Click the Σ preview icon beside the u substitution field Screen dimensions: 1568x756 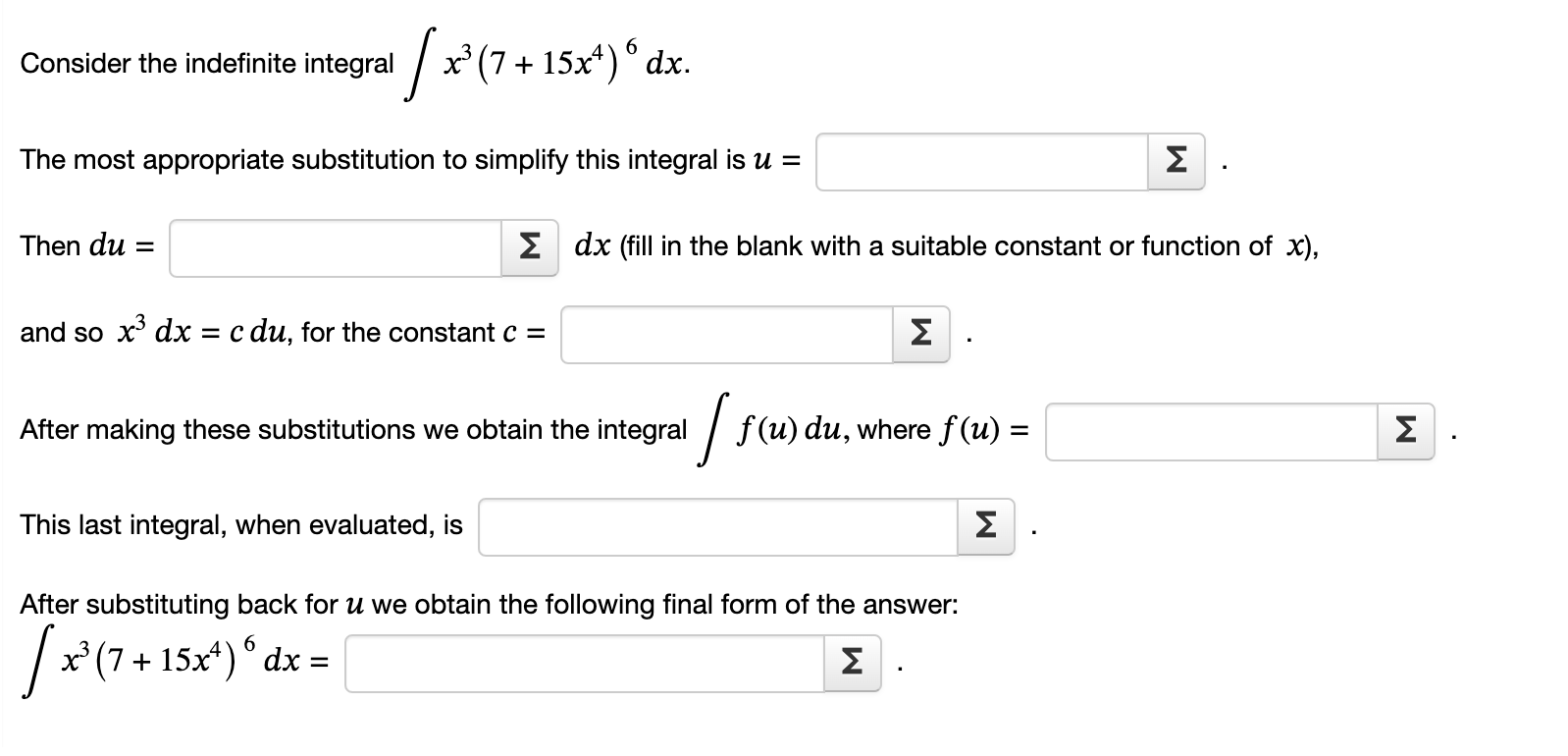(x=1175, y=161)
